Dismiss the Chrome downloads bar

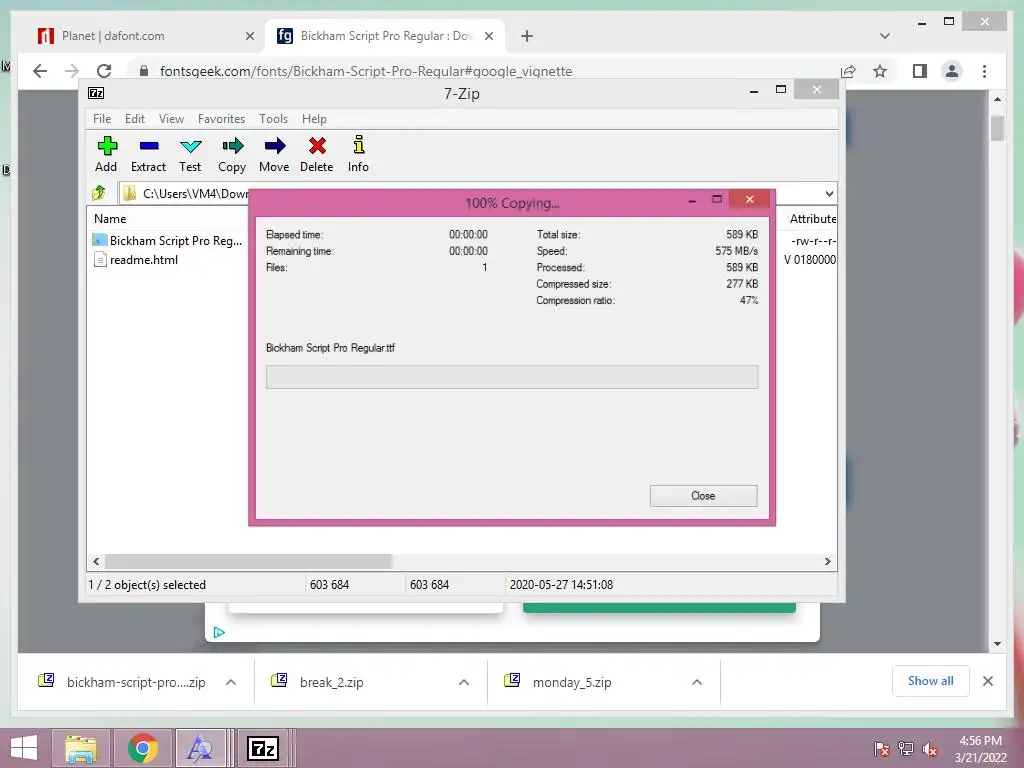pos(987,681)
